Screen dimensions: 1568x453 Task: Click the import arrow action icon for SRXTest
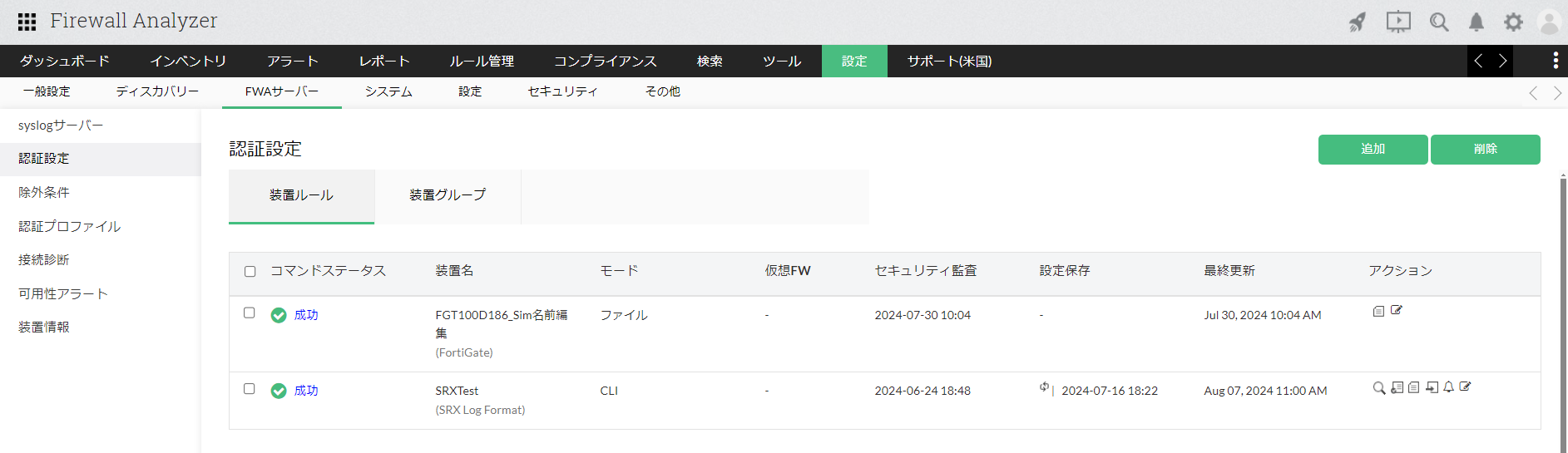1432,387
